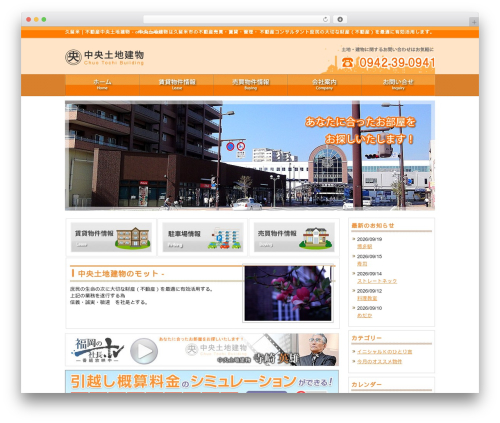The image size is (500, 423).
Task: Click the カテゴリー sidebar heading
Action: 366,338
